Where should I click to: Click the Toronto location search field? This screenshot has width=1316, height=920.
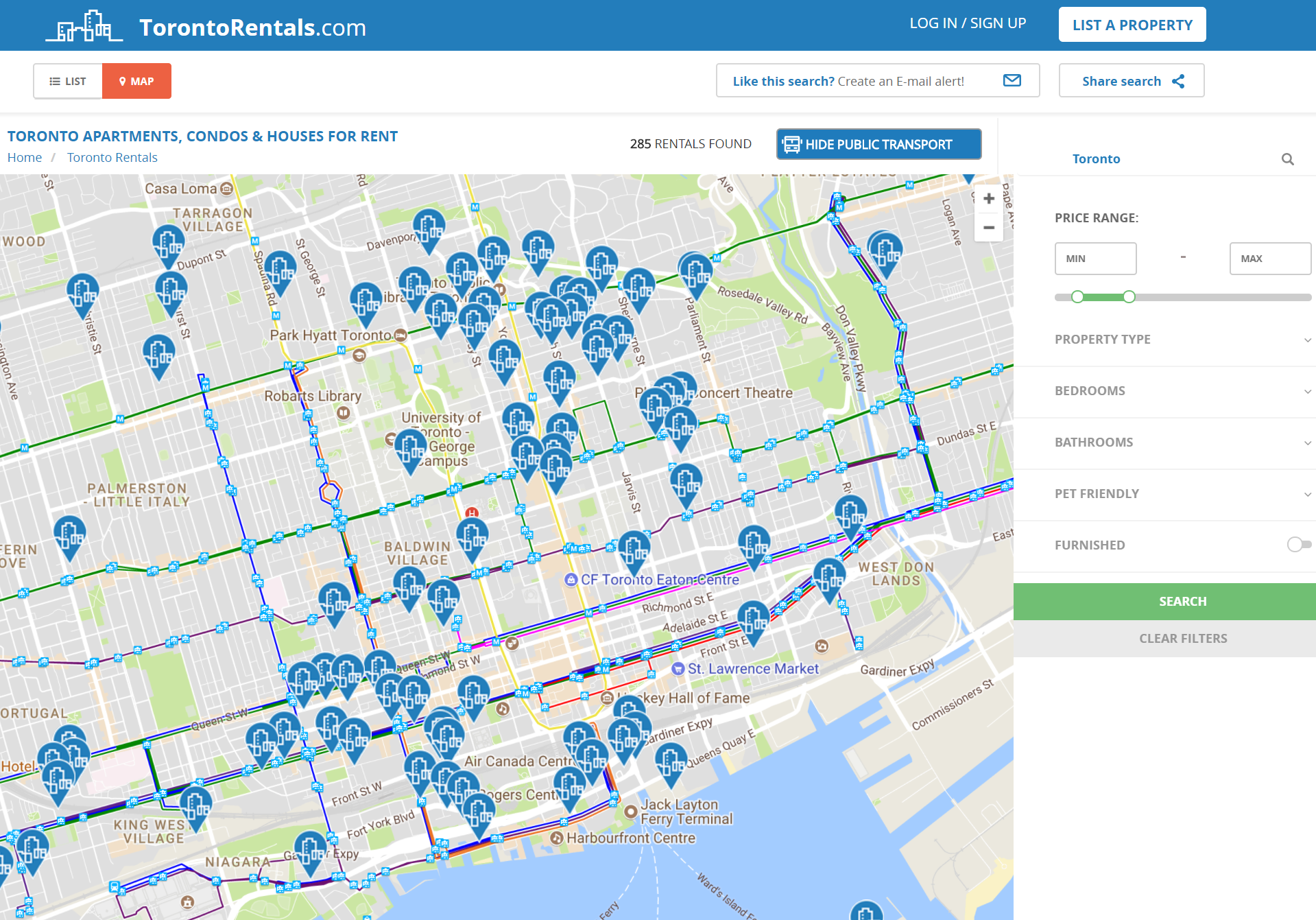1166,159
